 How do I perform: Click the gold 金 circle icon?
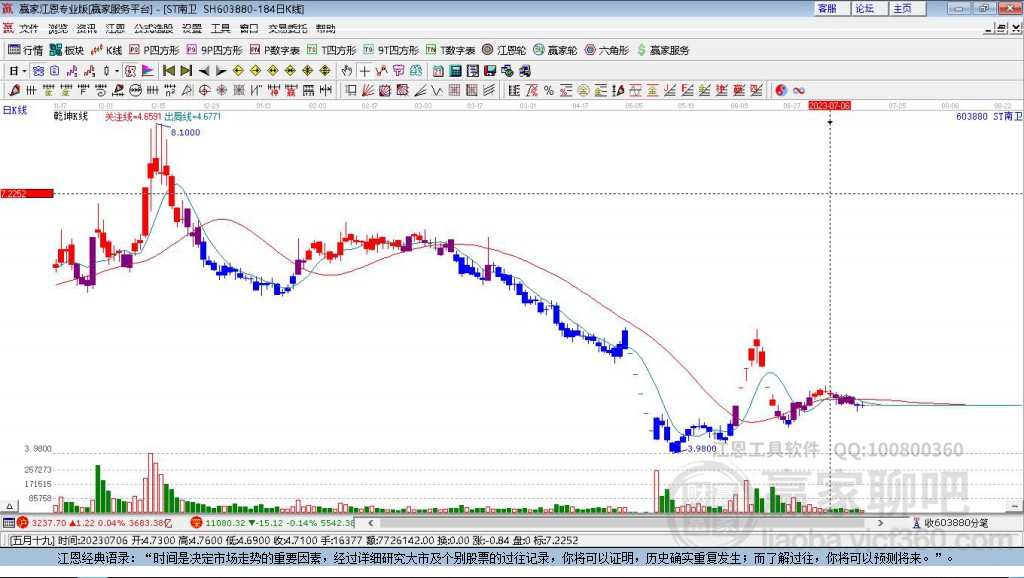(583, 90)
